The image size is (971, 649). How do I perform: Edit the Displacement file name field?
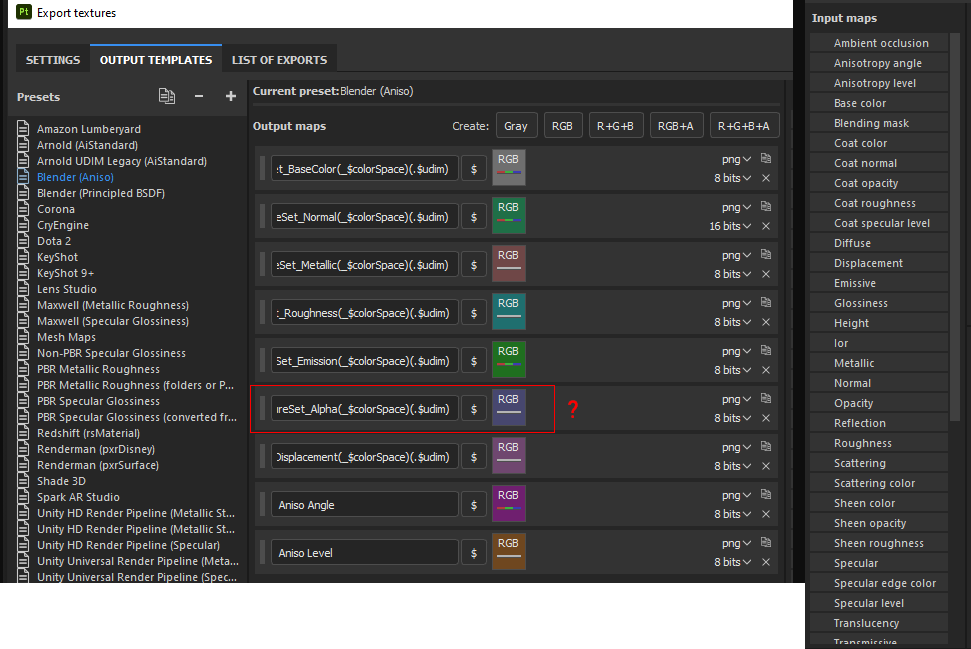point(365,457)
